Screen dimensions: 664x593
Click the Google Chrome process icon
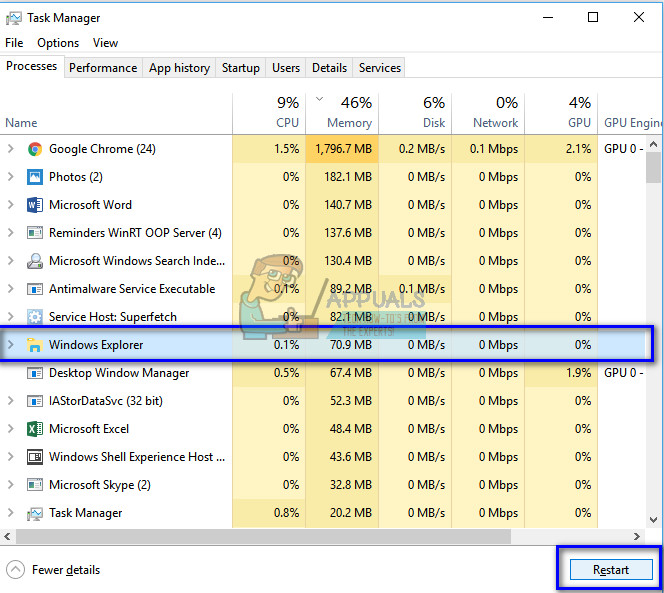click(x=35, y=149)
